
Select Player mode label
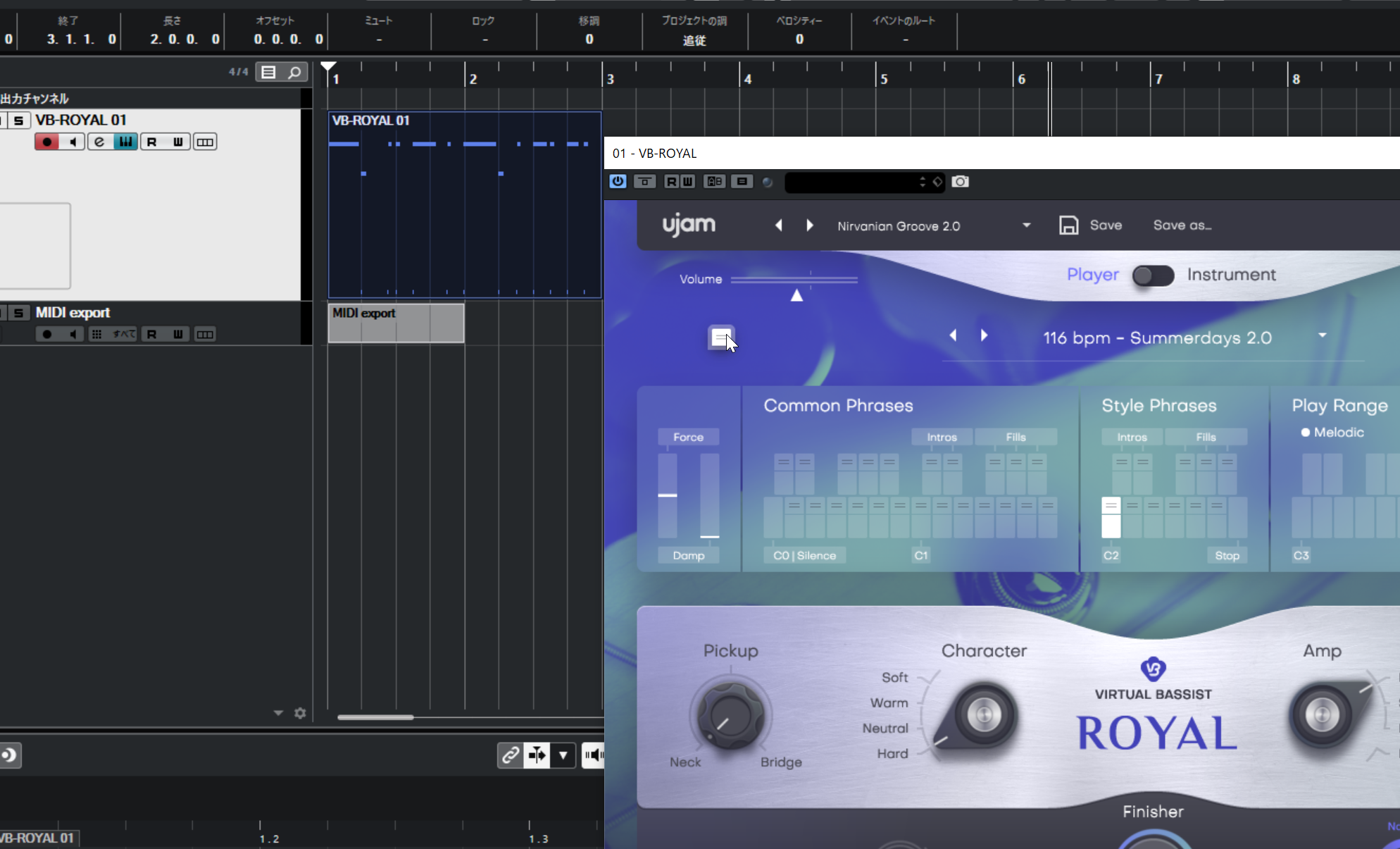point(1092,275)
